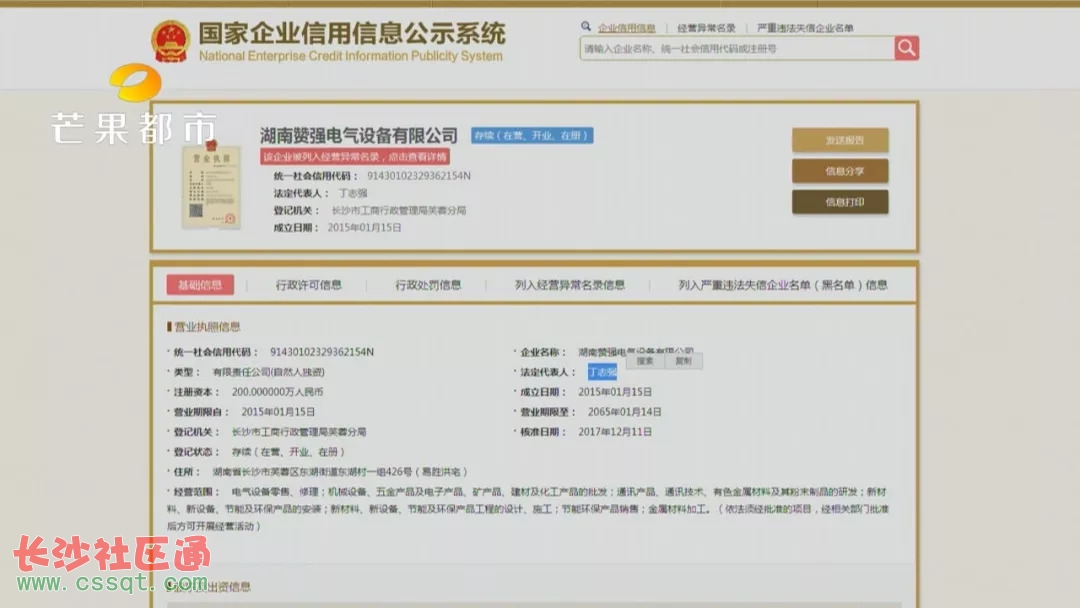Click the header establishment date 2015年01月15日
1080x608 pixels.
coord(364,227)
